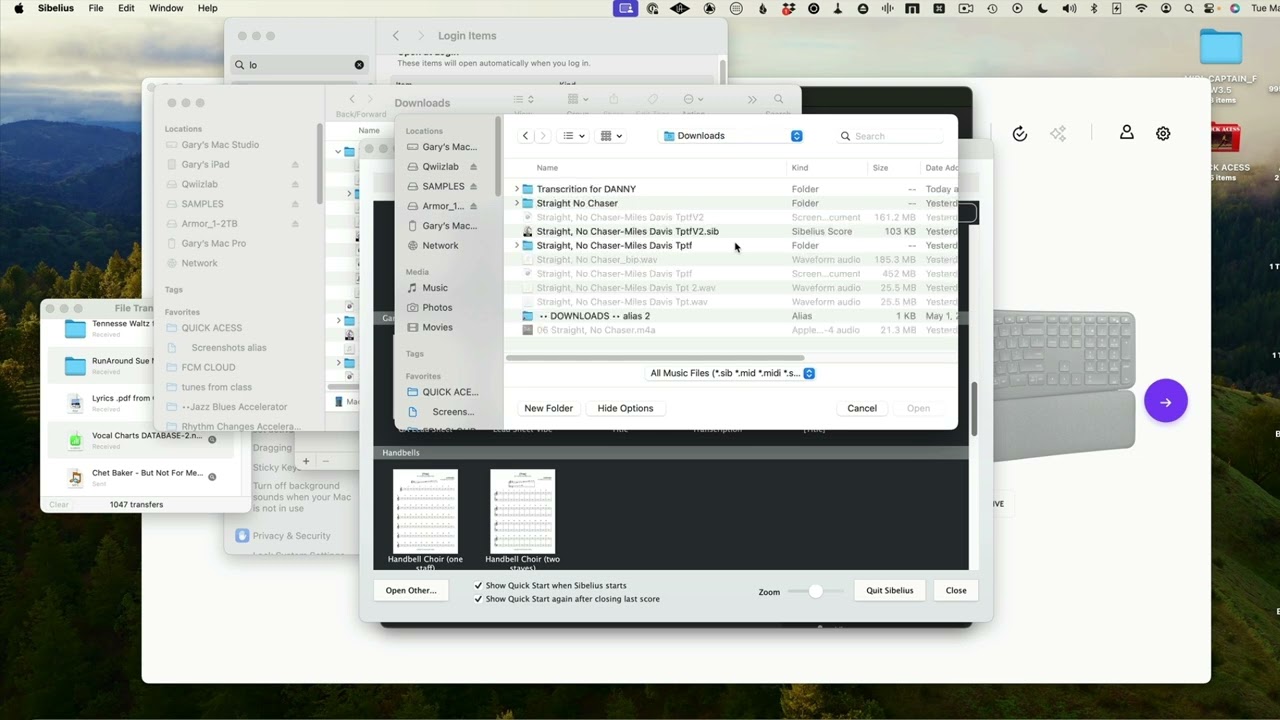Screen dimensions: 1280x720
Task: Open the File menu
Action: click(x=96, y=8)
